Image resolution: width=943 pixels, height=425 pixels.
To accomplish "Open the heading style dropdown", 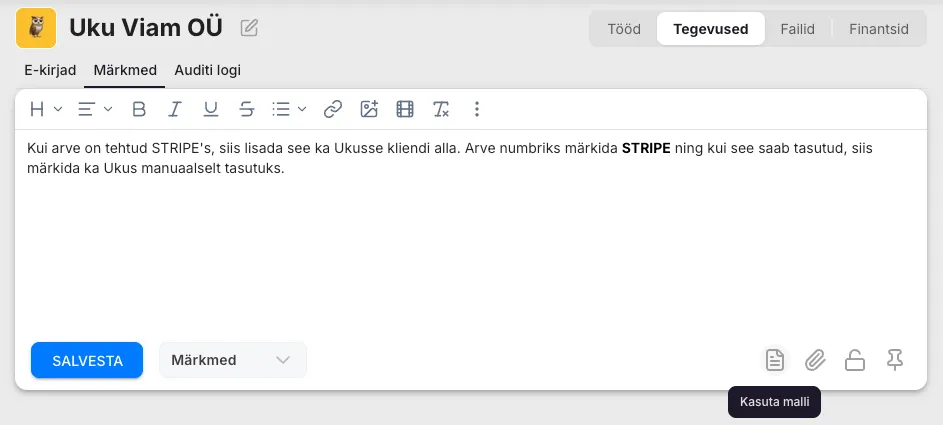I will pos(46,109).
